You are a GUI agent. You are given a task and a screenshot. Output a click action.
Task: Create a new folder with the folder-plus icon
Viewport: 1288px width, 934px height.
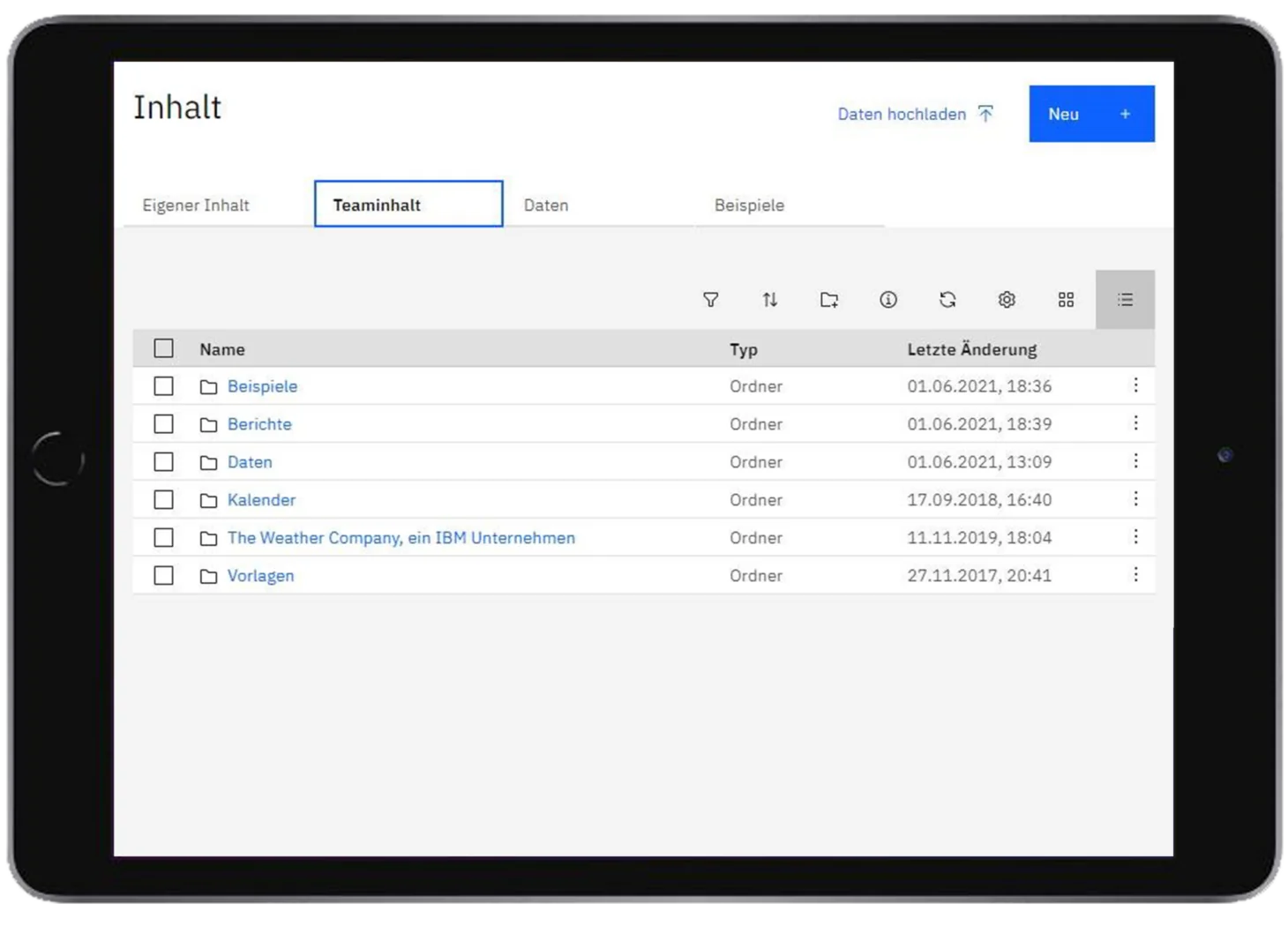[828, 300]
